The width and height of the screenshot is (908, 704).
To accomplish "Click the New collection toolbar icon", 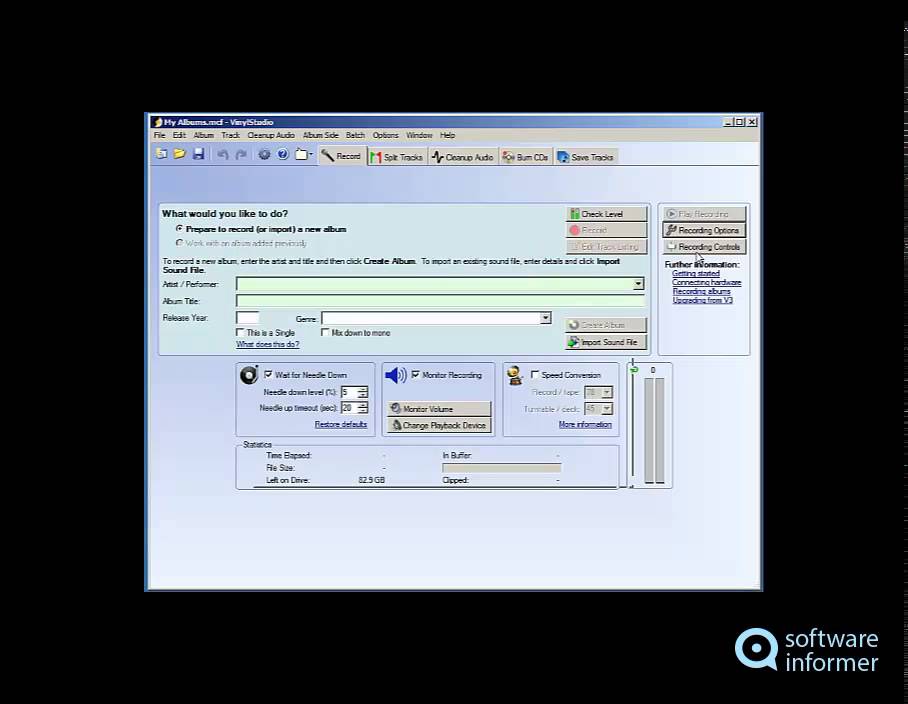I will pyautogui.click(x=162, y=154).
